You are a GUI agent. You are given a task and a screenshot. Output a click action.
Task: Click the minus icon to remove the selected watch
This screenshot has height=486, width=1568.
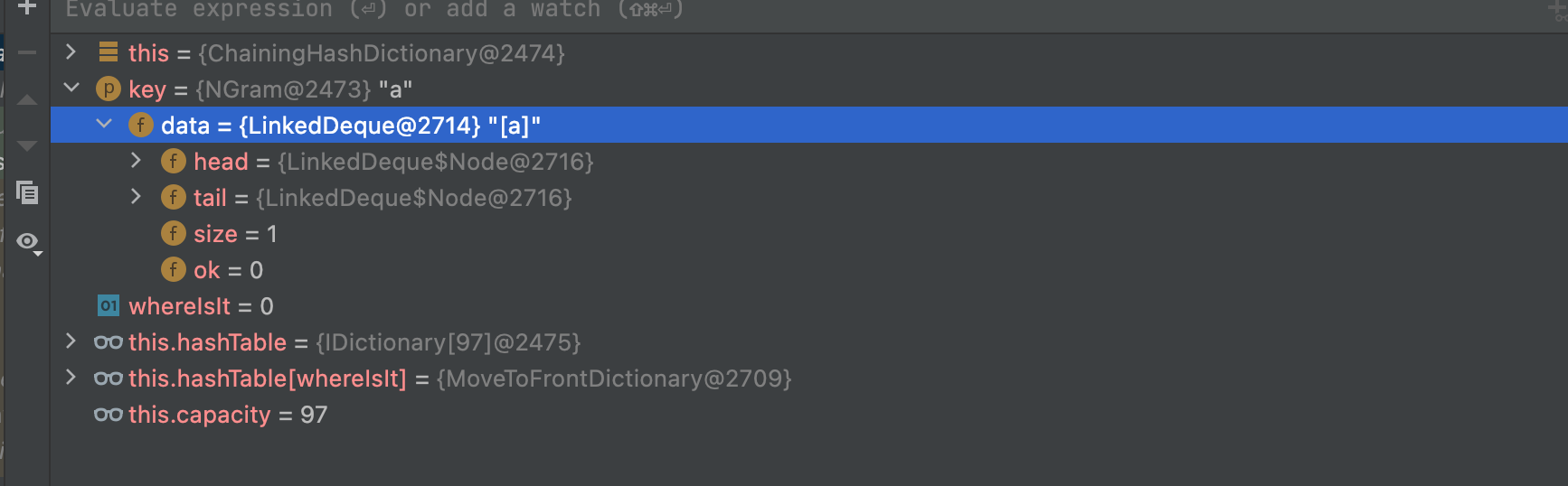point(27,53)
